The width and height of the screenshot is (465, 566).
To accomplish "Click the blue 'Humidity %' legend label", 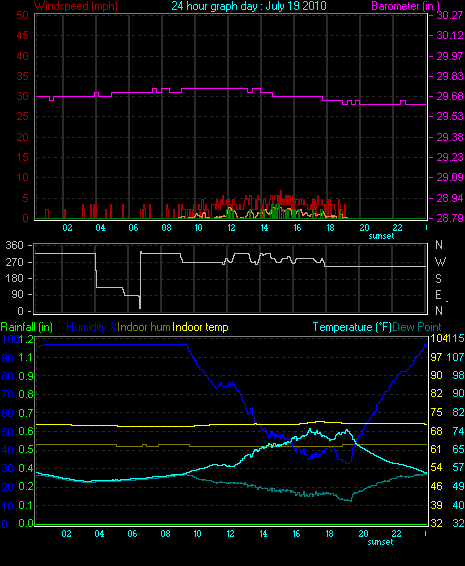I will [92, 327].
